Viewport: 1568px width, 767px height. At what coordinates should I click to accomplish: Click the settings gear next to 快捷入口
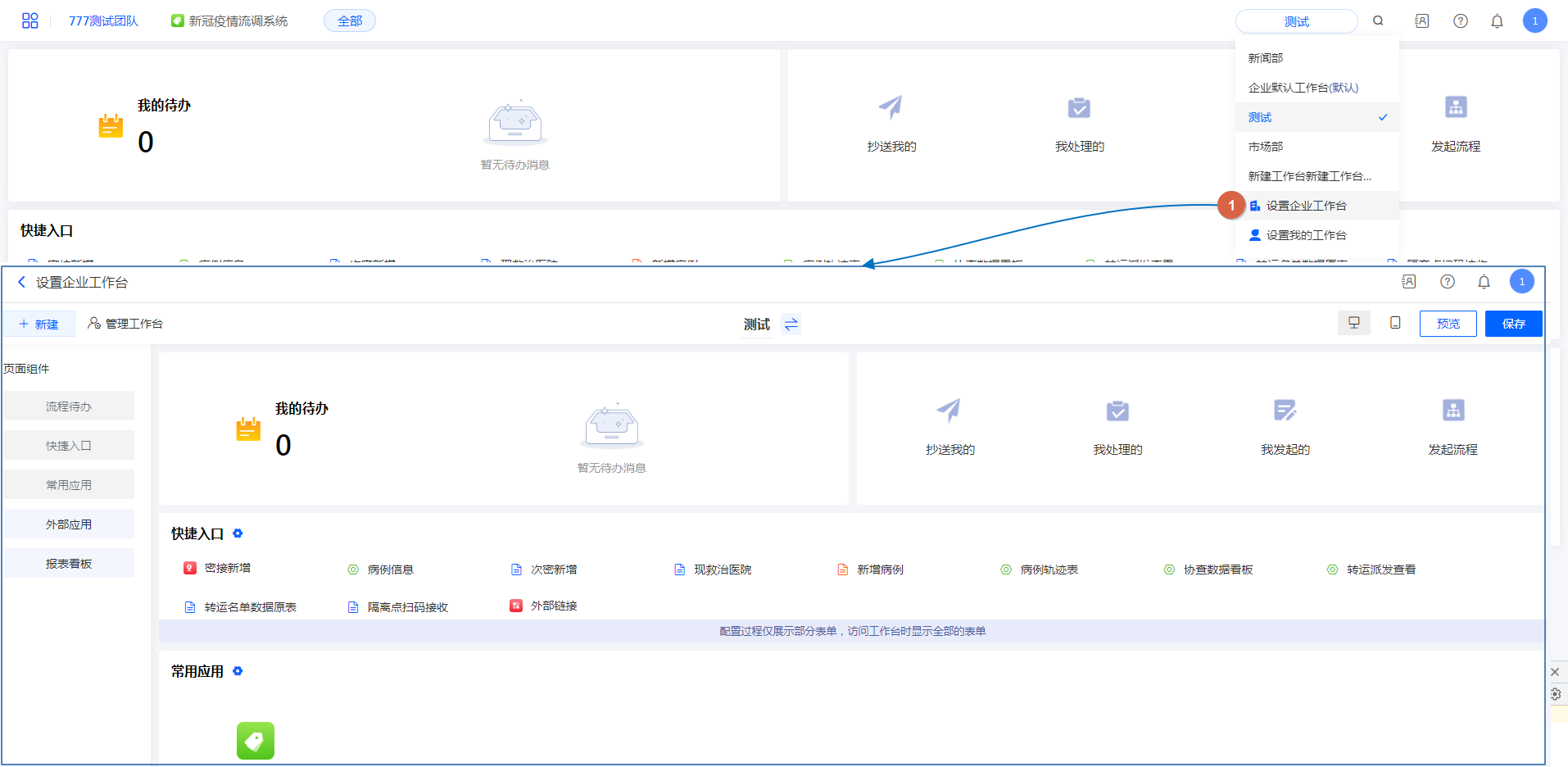[x=238, y=533]
